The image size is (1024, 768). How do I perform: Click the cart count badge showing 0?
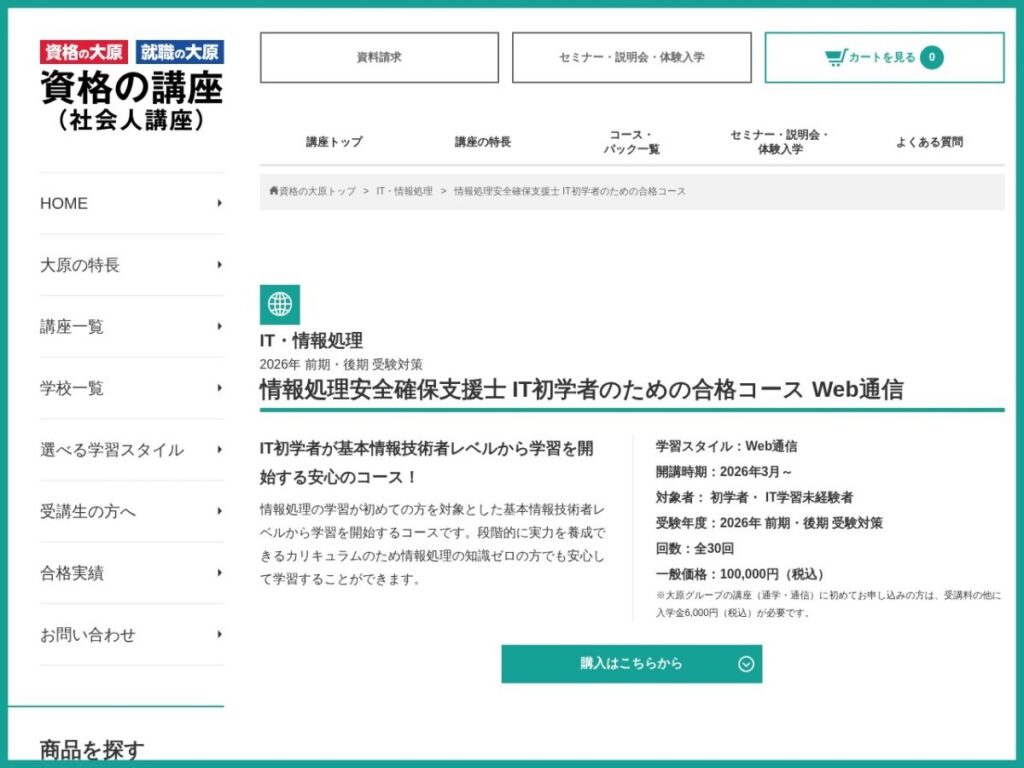(931, 57)
